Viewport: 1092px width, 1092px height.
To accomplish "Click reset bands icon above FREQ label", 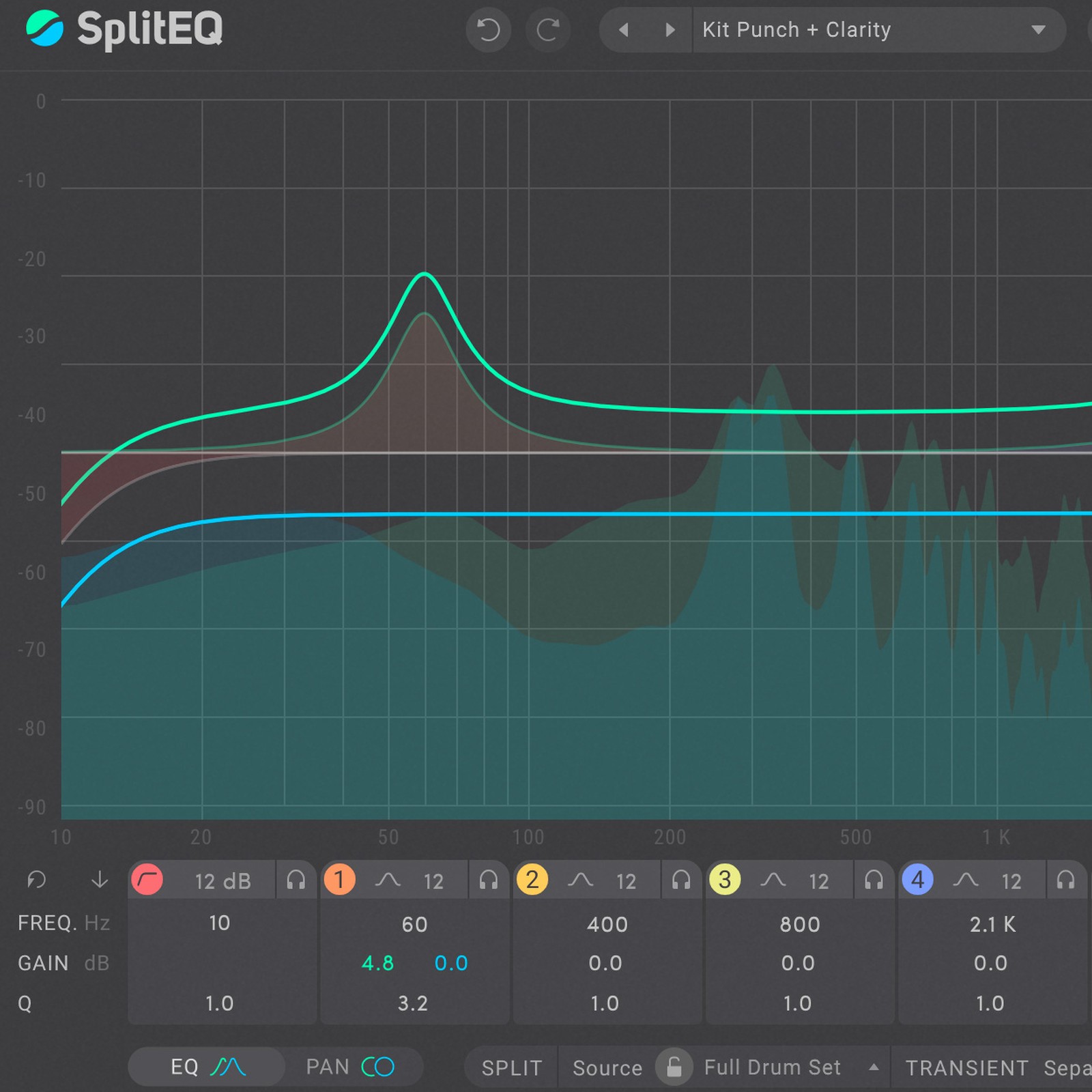I will point(36,880).
